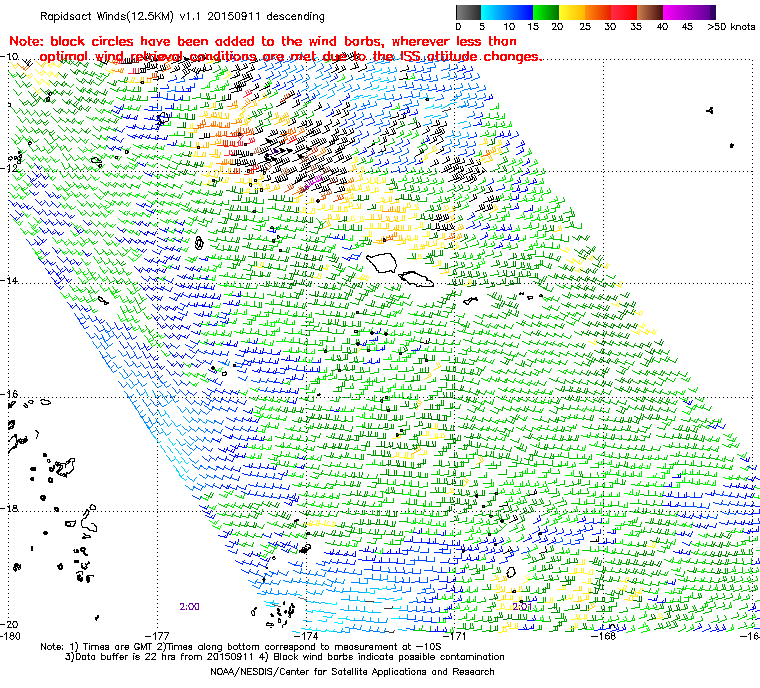Click the '35' legend scale label

[x=636, y=27]
